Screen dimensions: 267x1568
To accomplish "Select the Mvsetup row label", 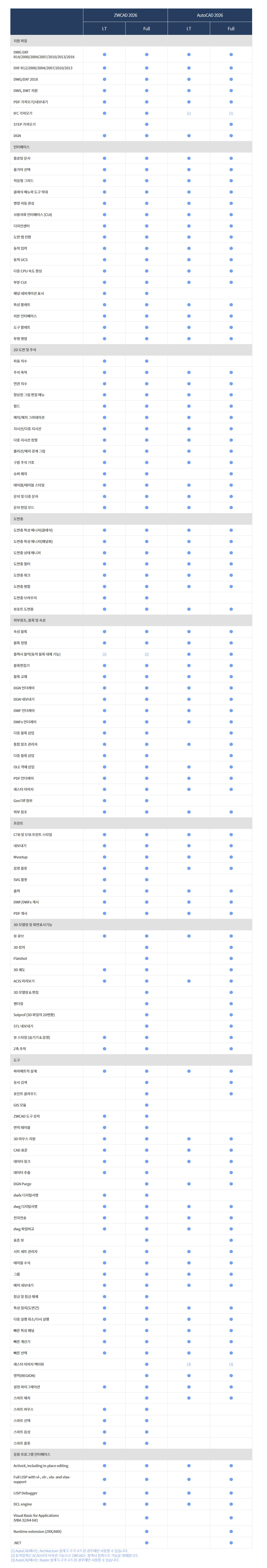I will (x=21, y=857).
